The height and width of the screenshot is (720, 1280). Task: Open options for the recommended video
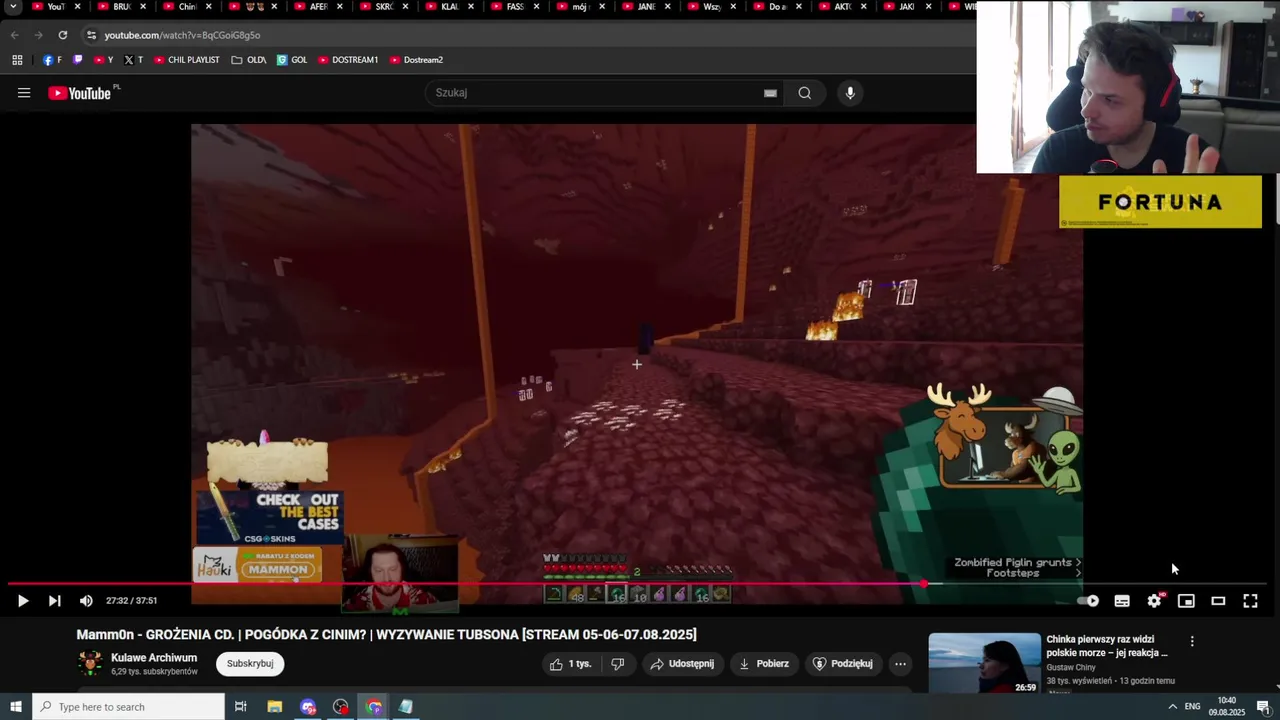point(1191,641)
